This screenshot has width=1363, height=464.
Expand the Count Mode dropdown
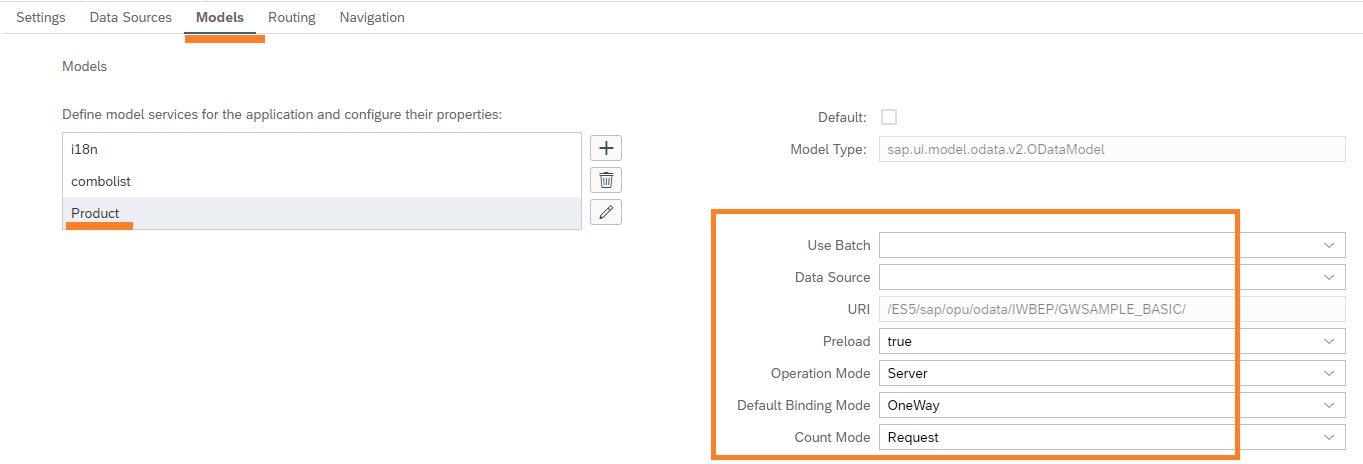[1328, 437]
